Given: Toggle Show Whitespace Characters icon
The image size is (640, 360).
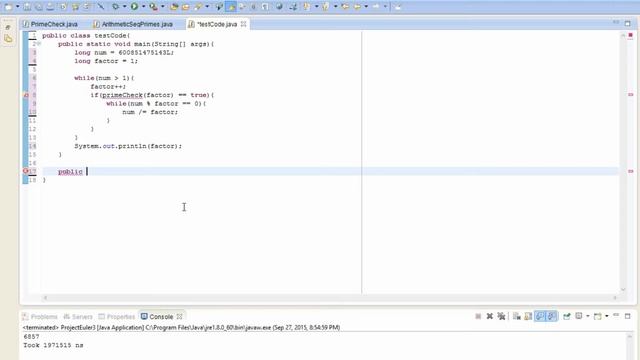Looking at the screenshot, I should click(265, 7).
